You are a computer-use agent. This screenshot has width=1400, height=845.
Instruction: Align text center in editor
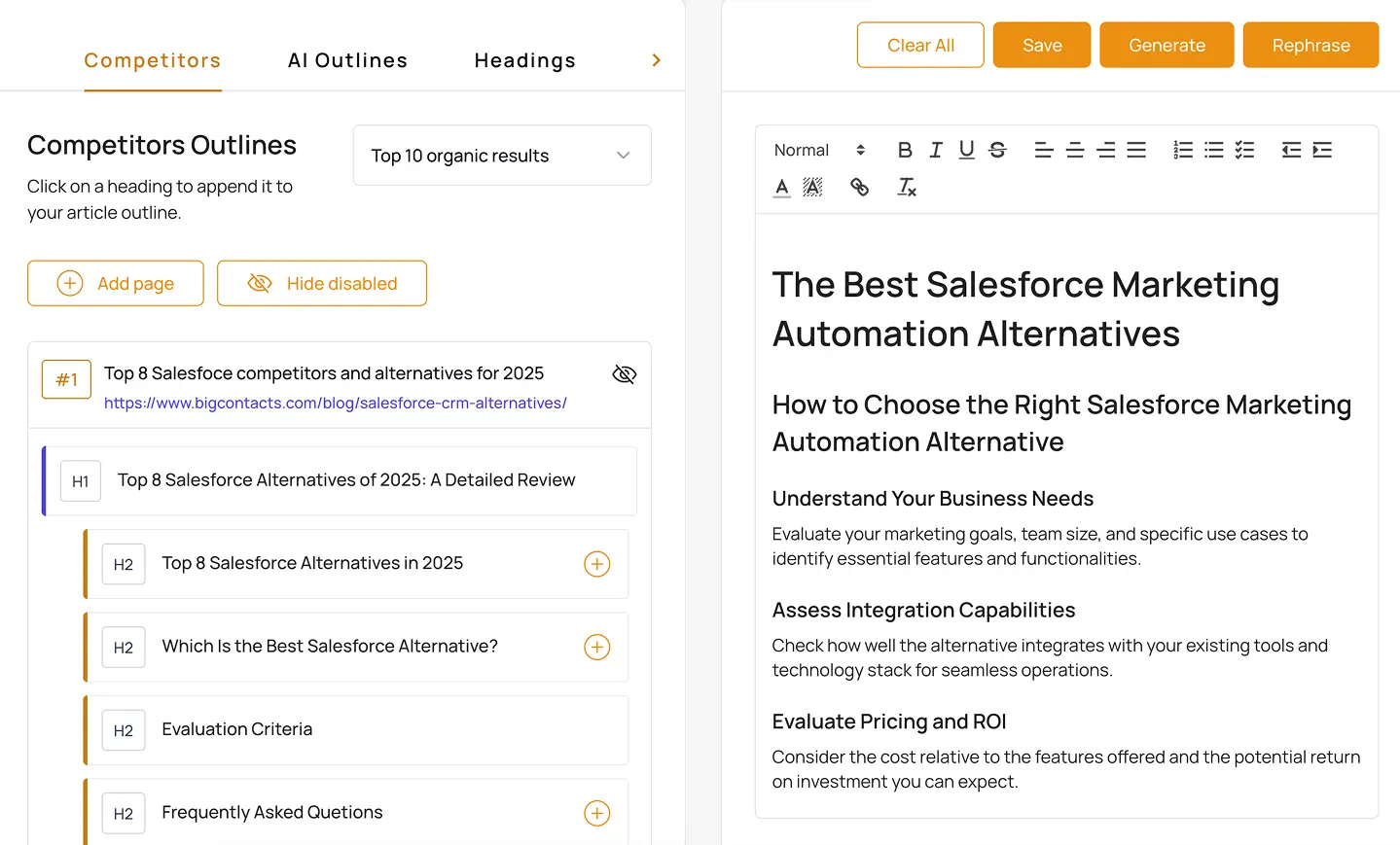(x=1075, y=150)
